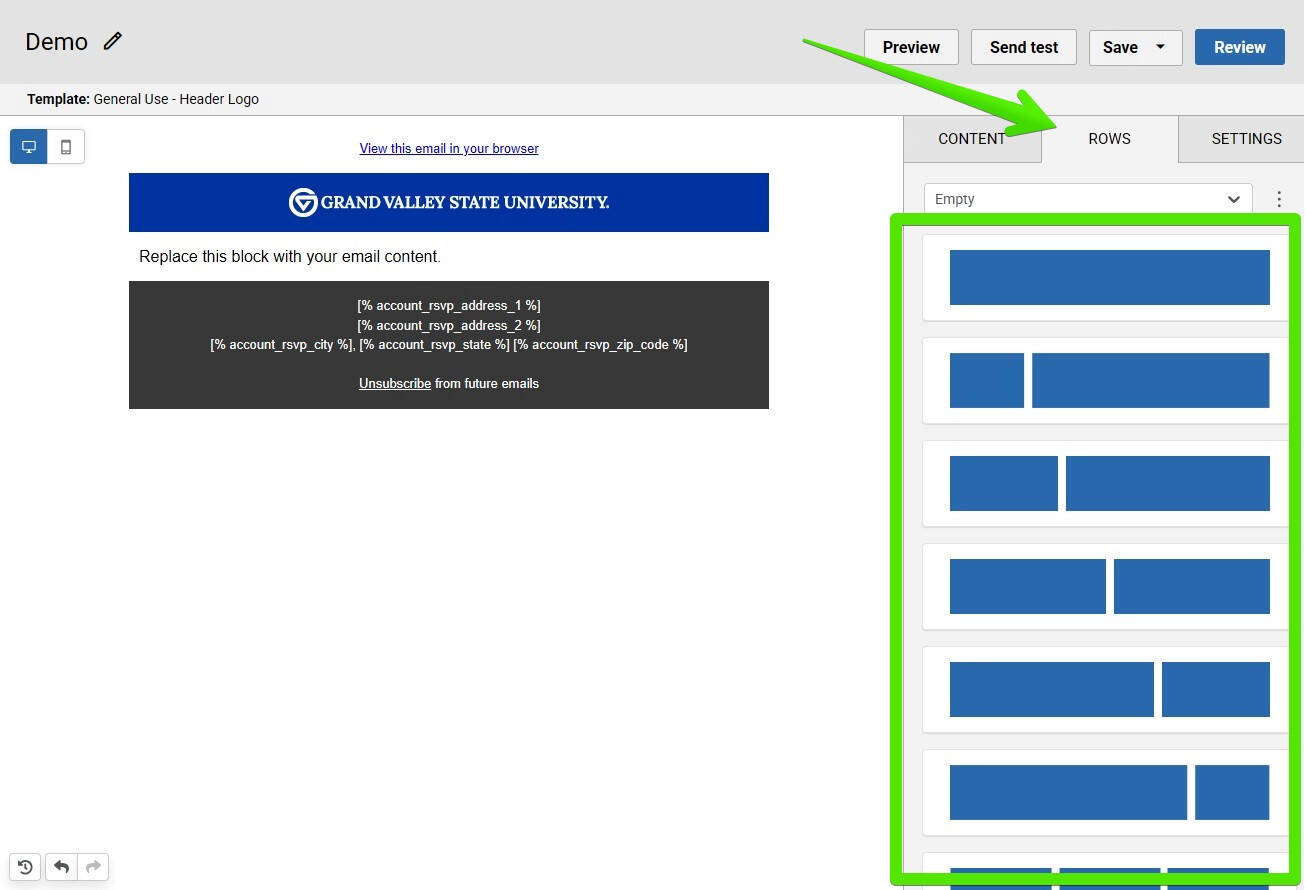Select the ROWS tab
Image resolution: width=1306 pixels, height=890 pixels.
pos(1109,139)
